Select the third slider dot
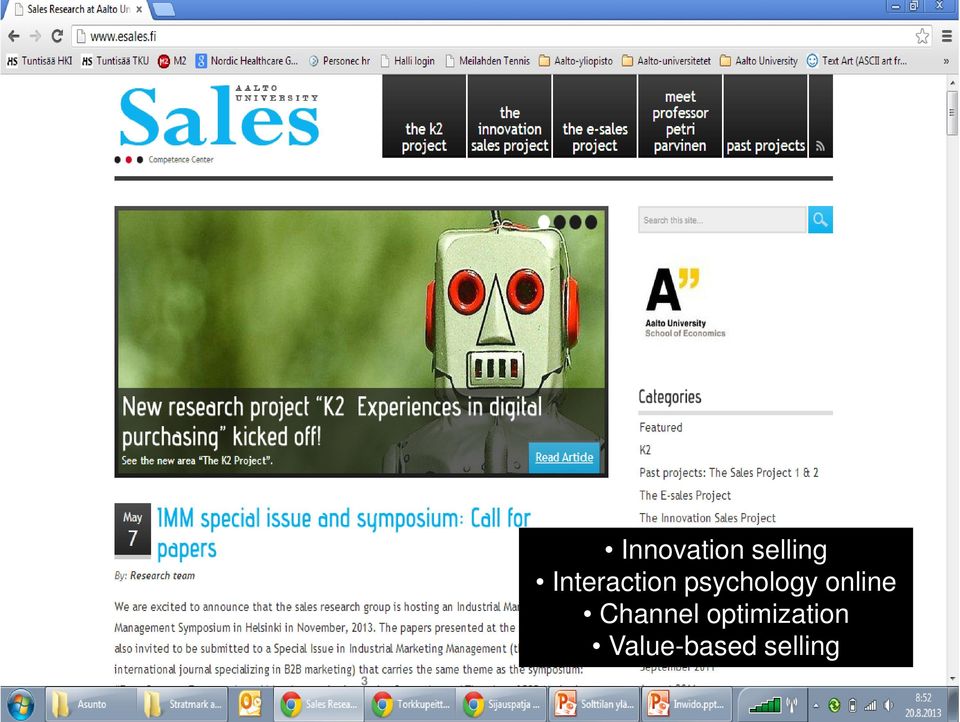Image resolution: width=960 pixels, height=722 pixels. [x=576, y=222]
